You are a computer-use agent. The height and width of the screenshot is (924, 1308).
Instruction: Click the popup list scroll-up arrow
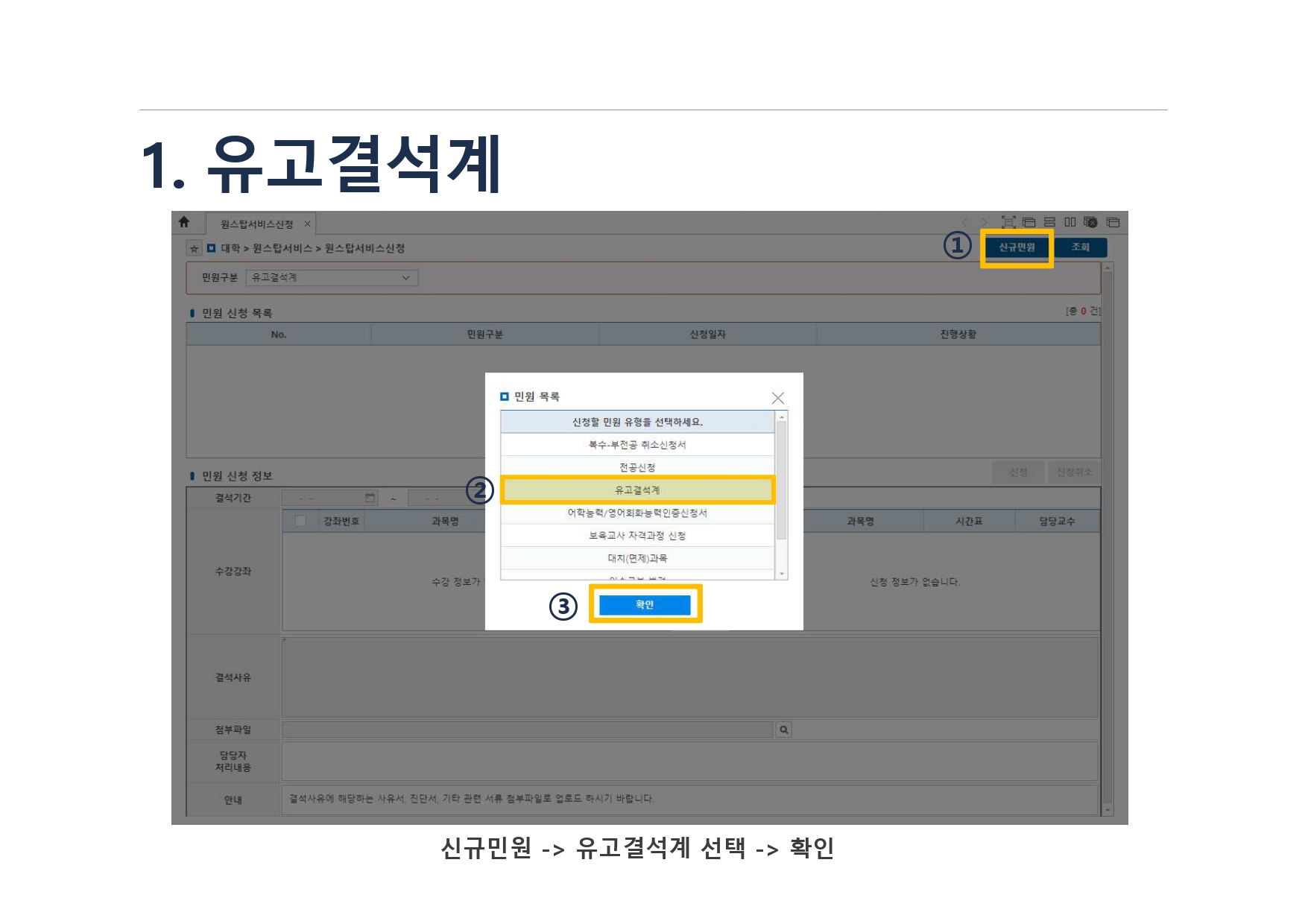pos(782,417)
